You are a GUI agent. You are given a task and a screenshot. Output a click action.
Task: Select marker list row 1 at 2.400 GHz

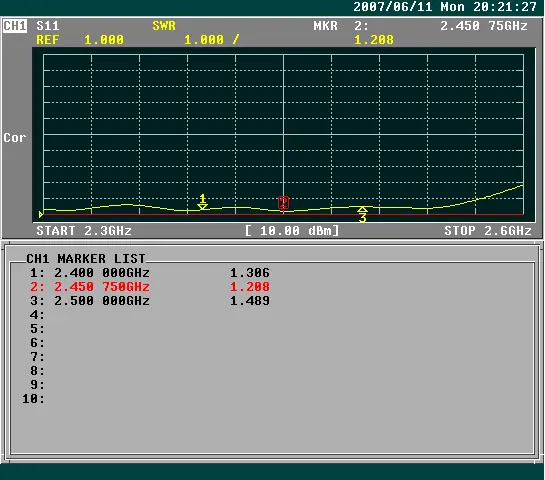pyautogui.click(x=149, y=273)
